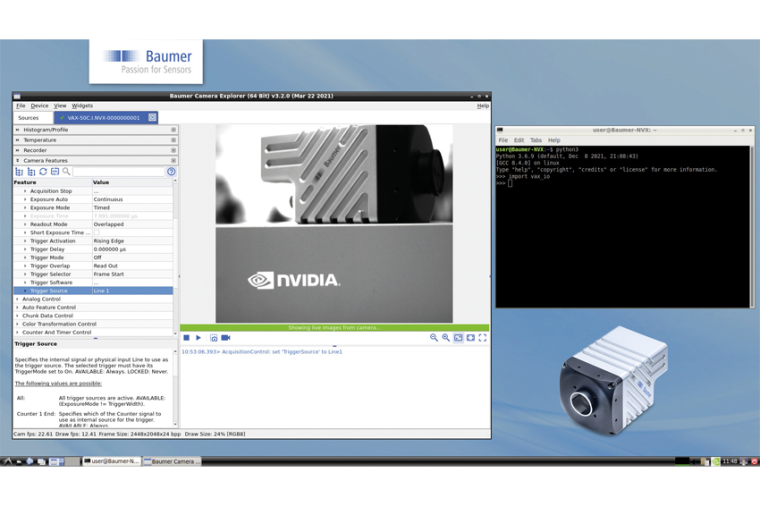The image size is (760, 506).
Task: Switch to the terminal in taskbar
Action: [111, 461]
